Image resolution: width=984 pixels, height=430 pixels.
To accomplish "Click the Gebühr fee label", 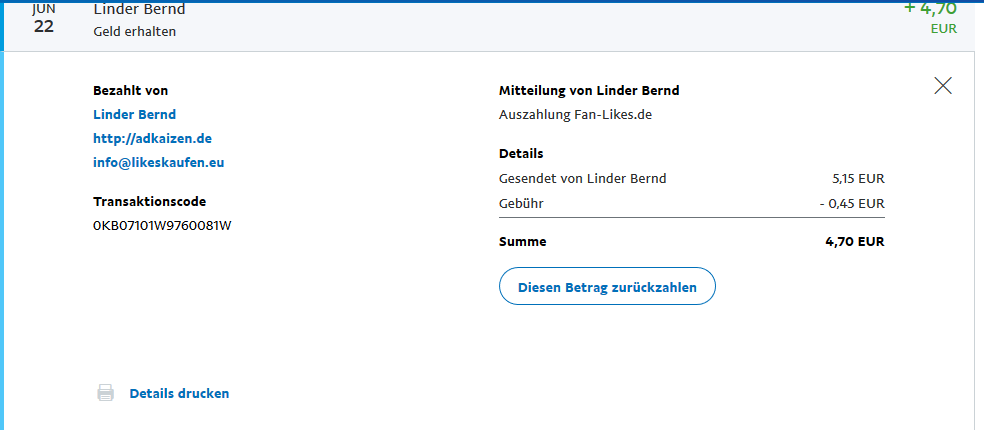I will coord(521,203).
